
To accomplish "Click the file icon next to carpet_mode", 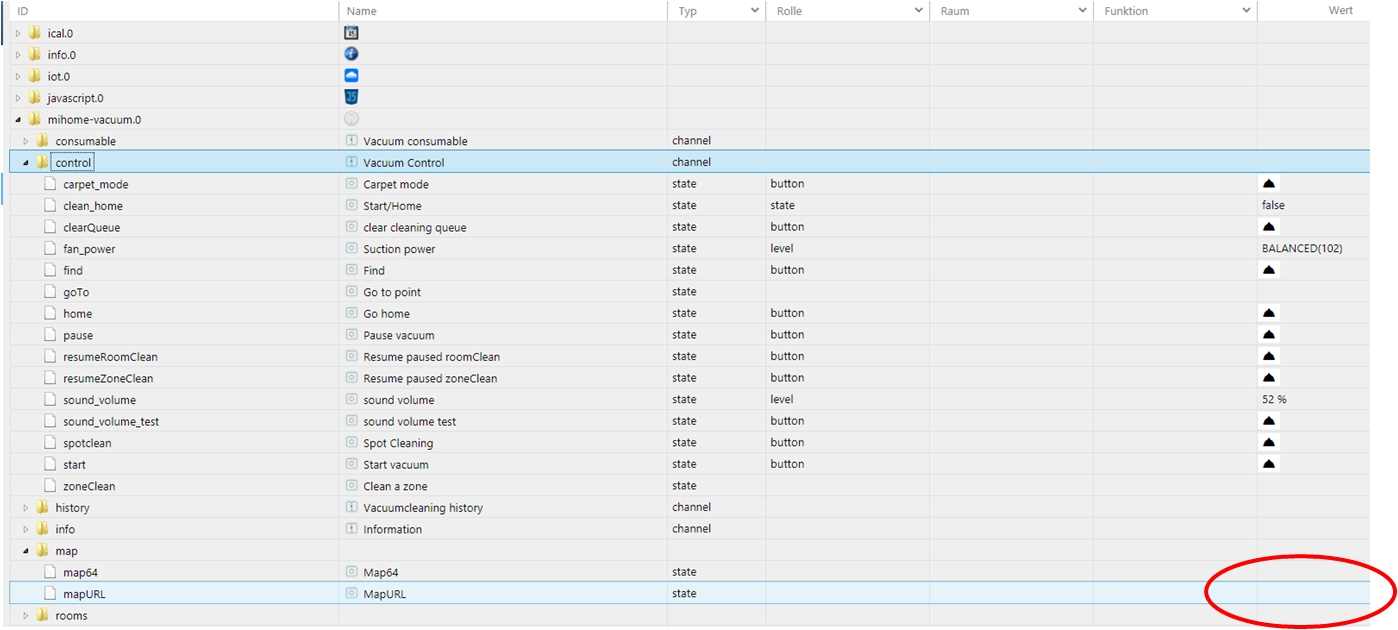I will [50, 184].
